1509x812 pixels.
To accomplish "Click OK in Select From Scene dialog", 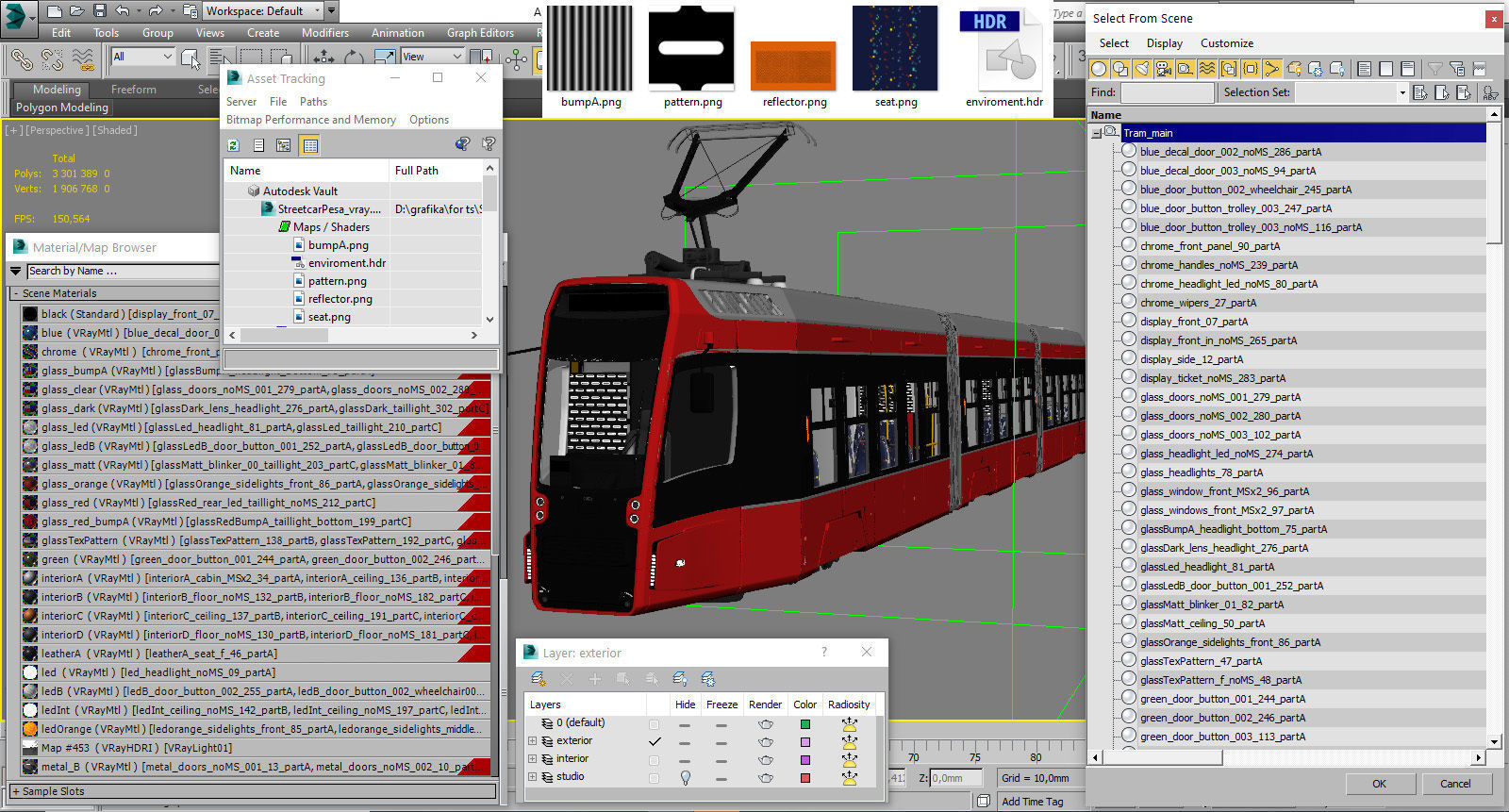I will (x=1379, y=784).
